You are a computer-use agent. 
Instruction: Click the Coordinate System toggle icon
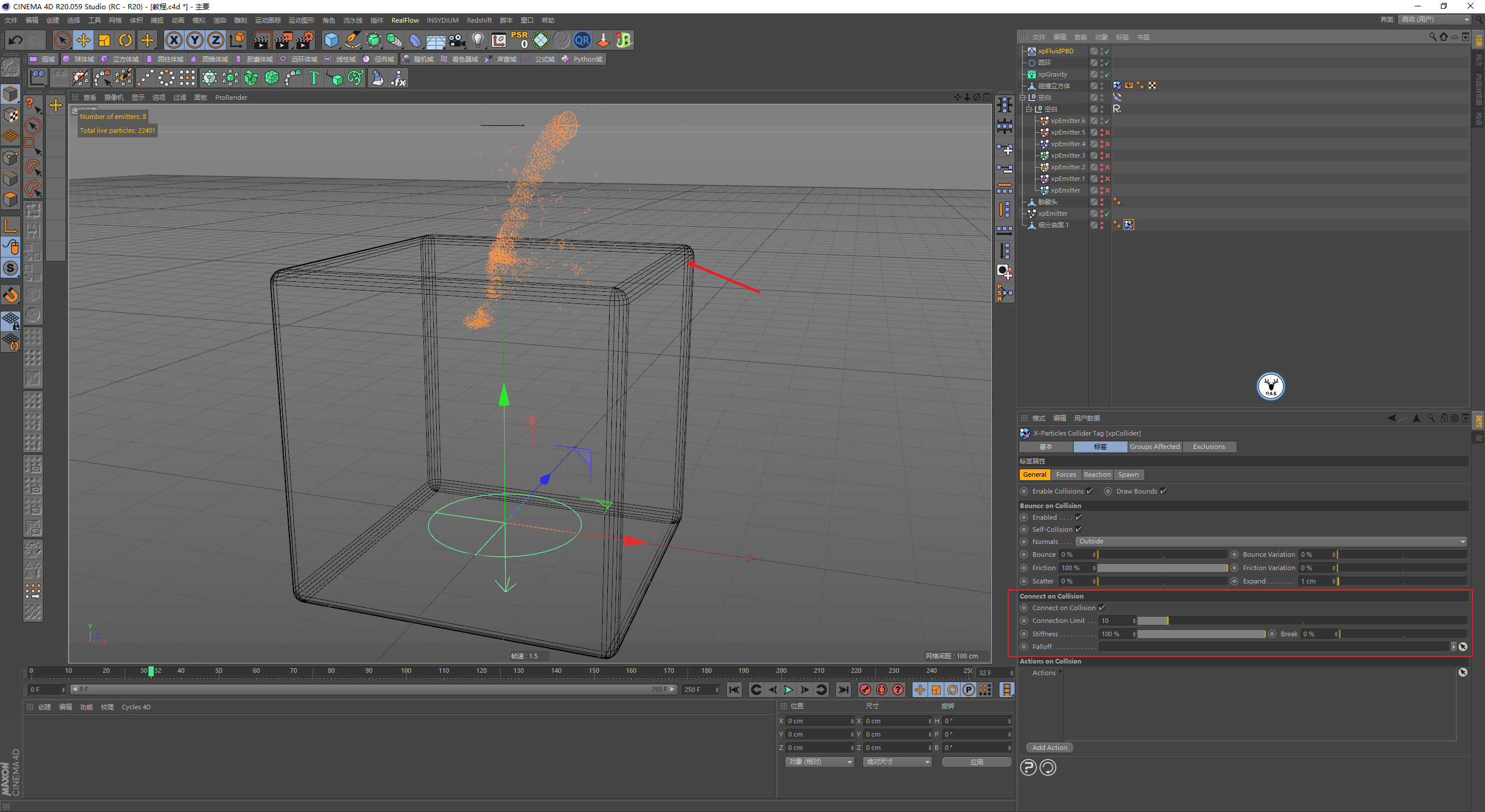(x=237, y=40)
